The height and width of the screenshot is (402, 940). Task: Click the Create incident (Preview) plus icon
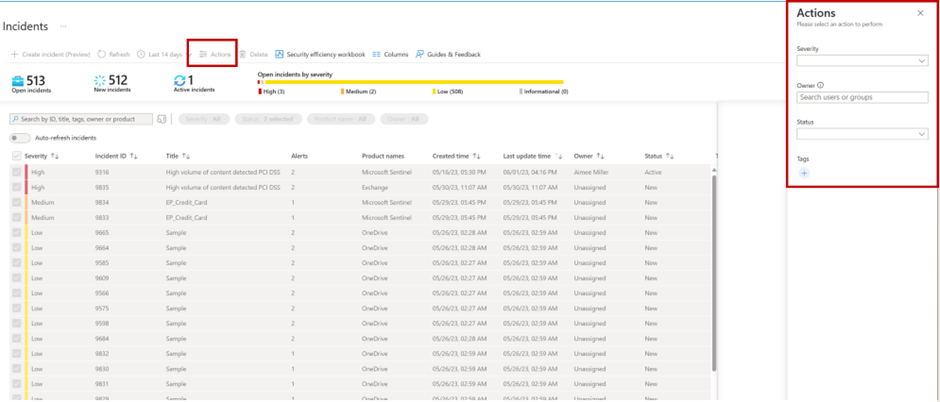tap(14, 55)
